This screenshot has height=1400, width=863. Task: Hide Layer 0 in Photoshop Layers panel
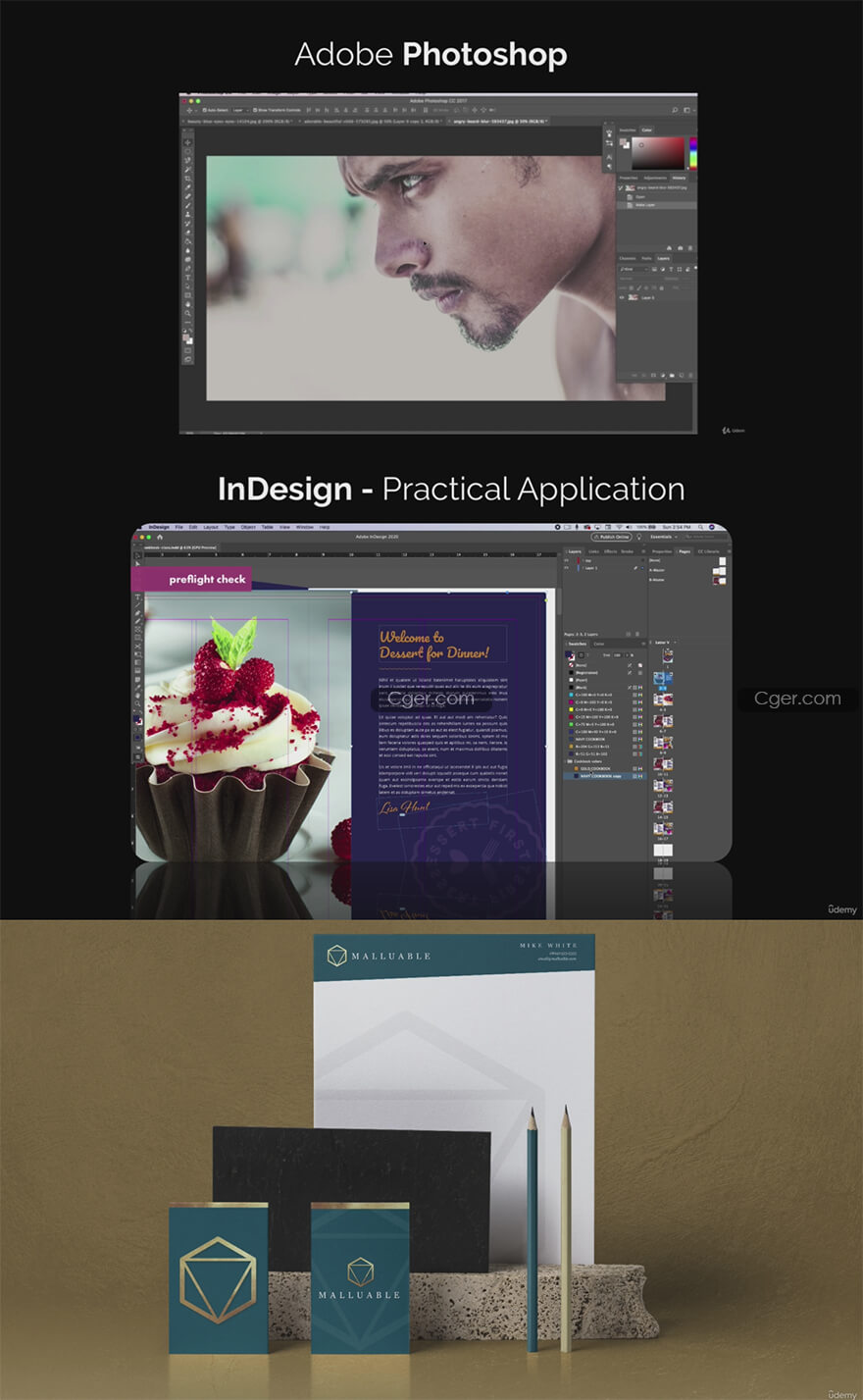622,297
